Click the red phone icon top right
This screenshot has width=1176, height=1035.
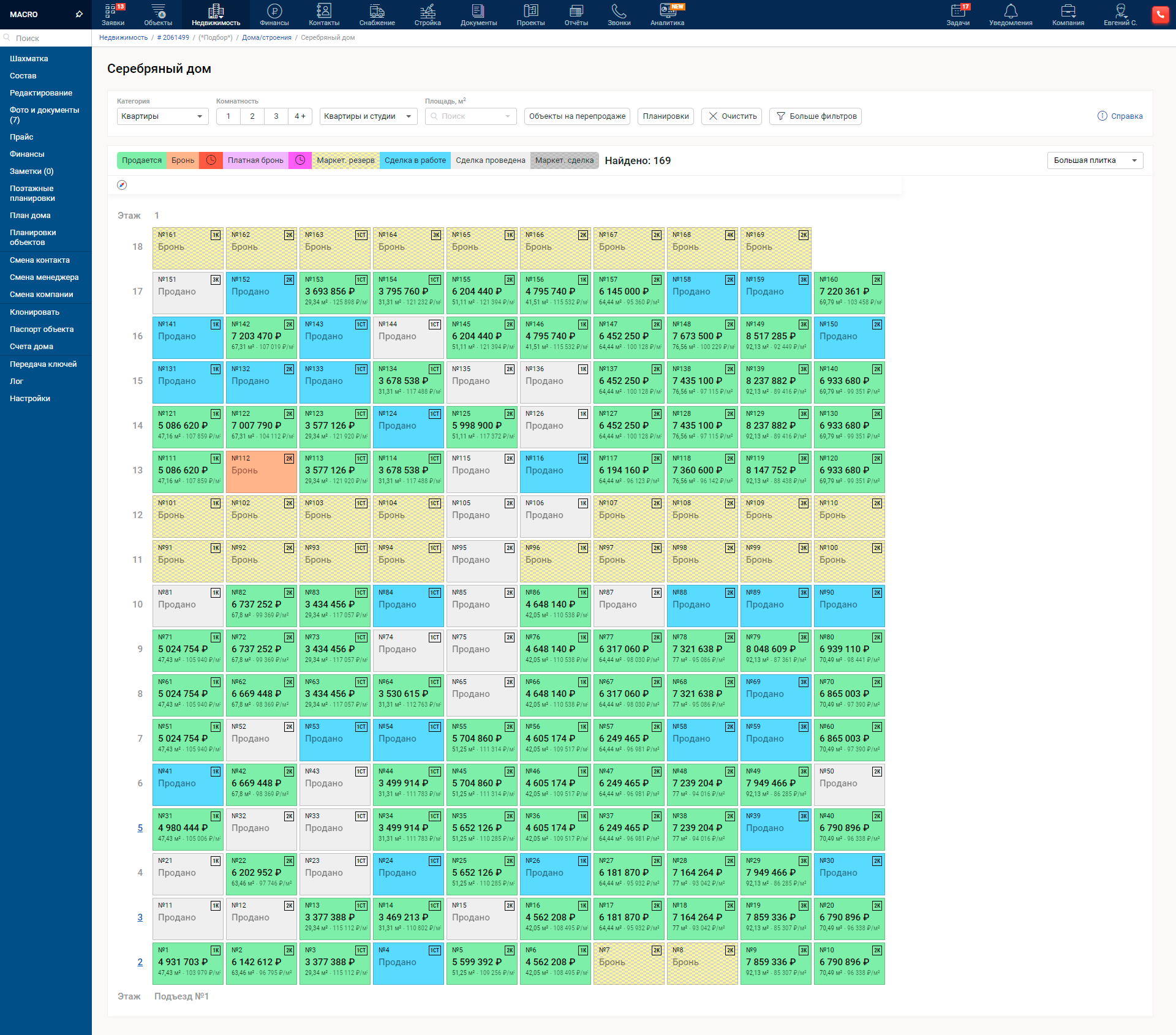pos(1161,14)
